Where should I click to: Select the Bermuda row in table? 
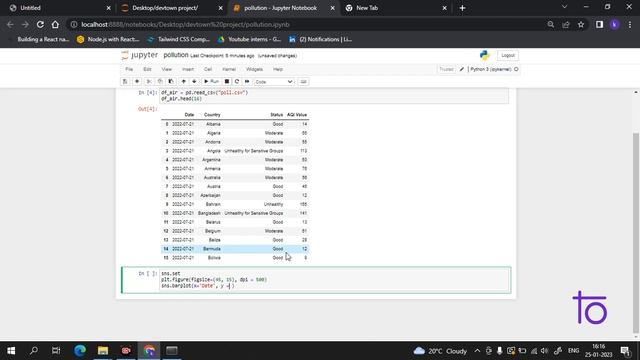coord(235,249)
